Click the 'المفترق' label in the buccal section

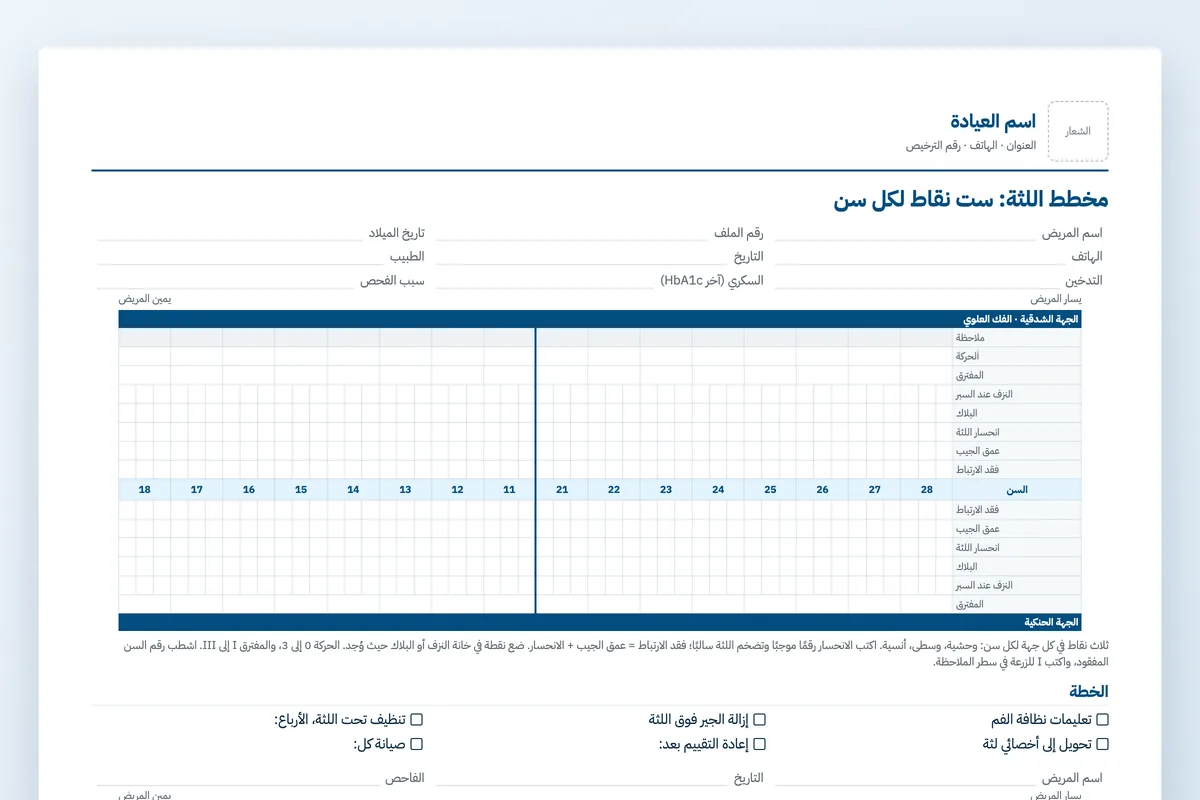(x=969, y=376)
